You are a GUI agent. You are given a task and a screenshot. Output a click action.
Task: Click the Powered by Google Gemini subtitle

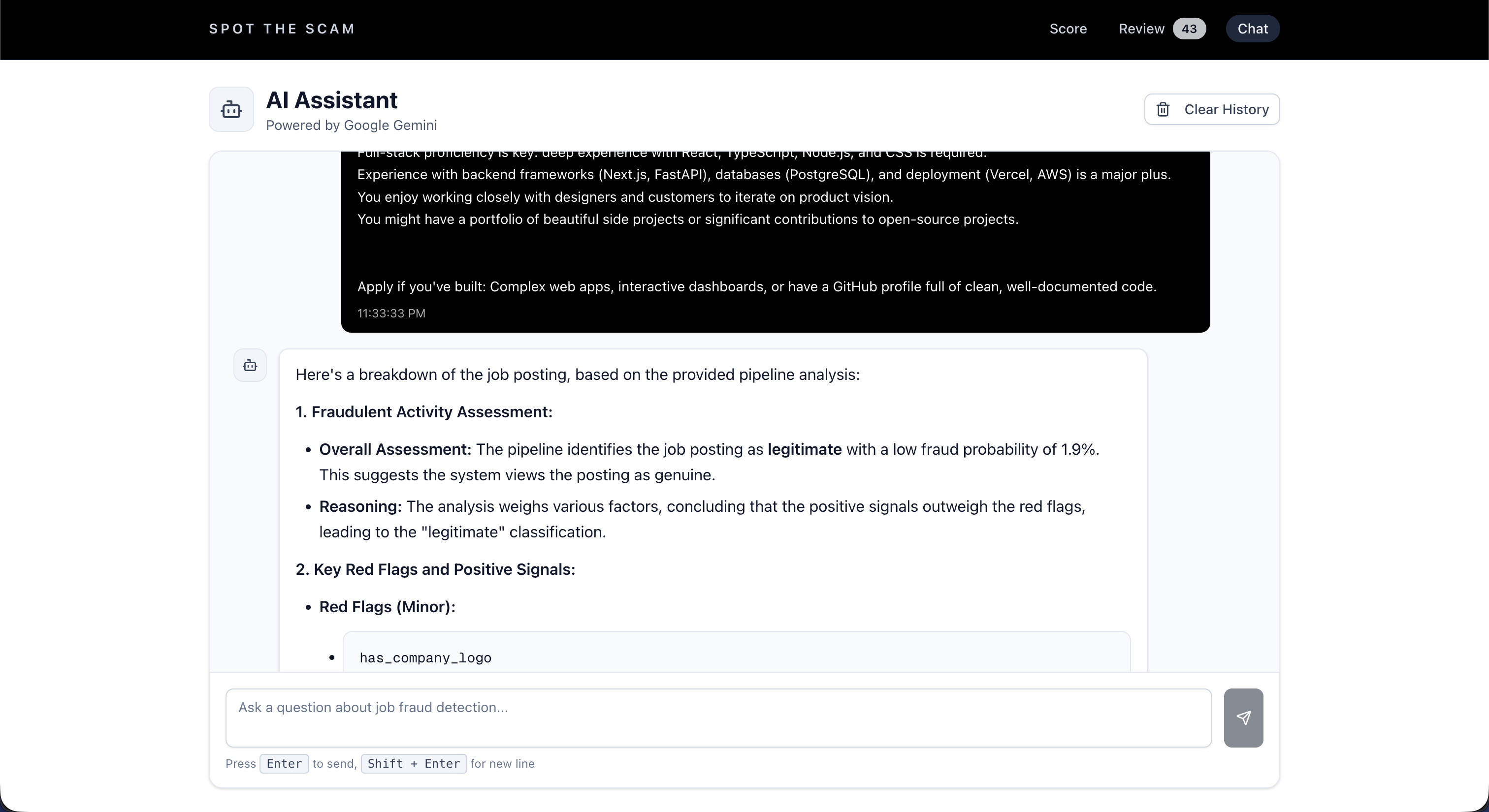coord(351,125)
